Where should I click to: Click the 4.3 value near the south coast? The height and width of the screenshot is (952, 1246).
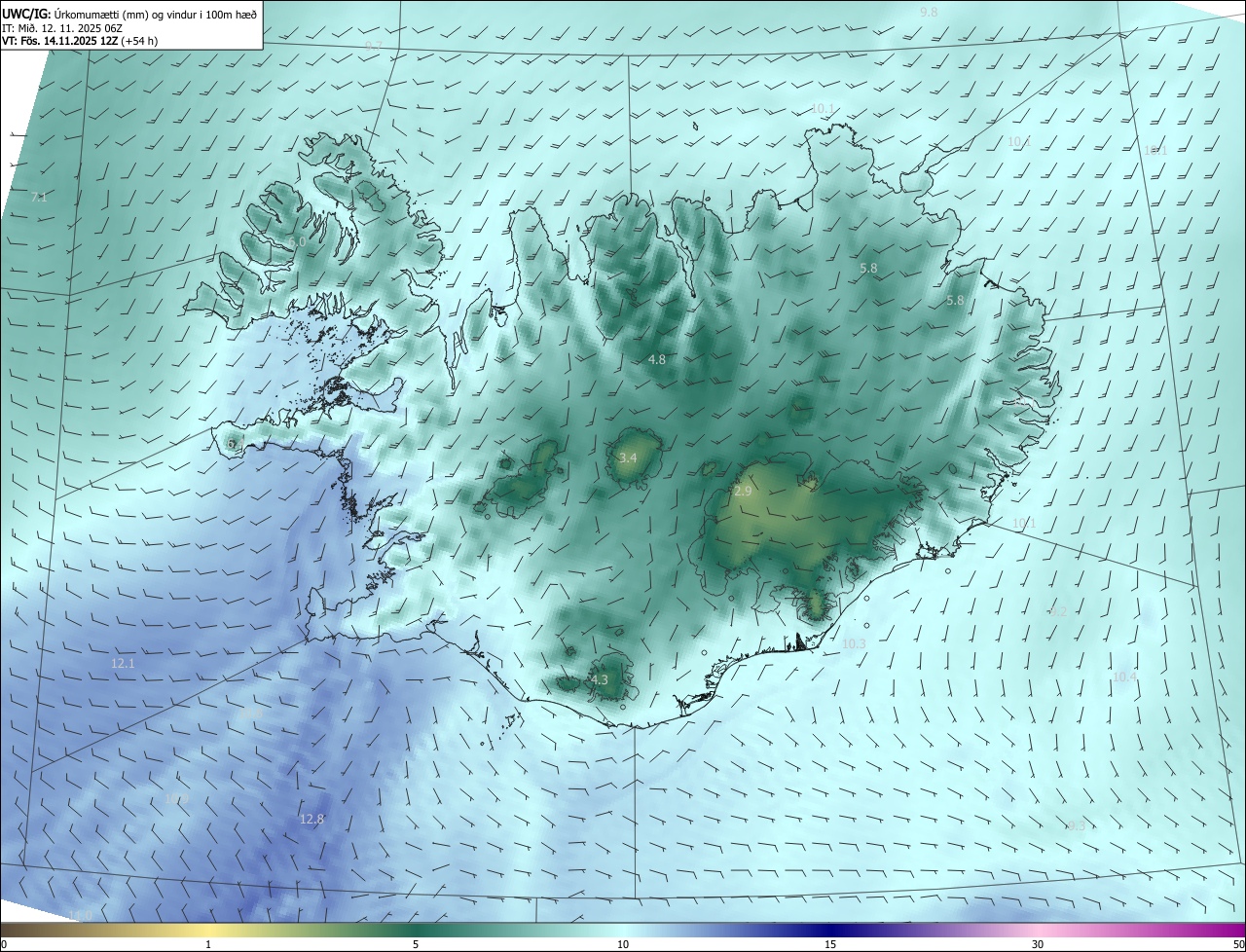[599, 679]
